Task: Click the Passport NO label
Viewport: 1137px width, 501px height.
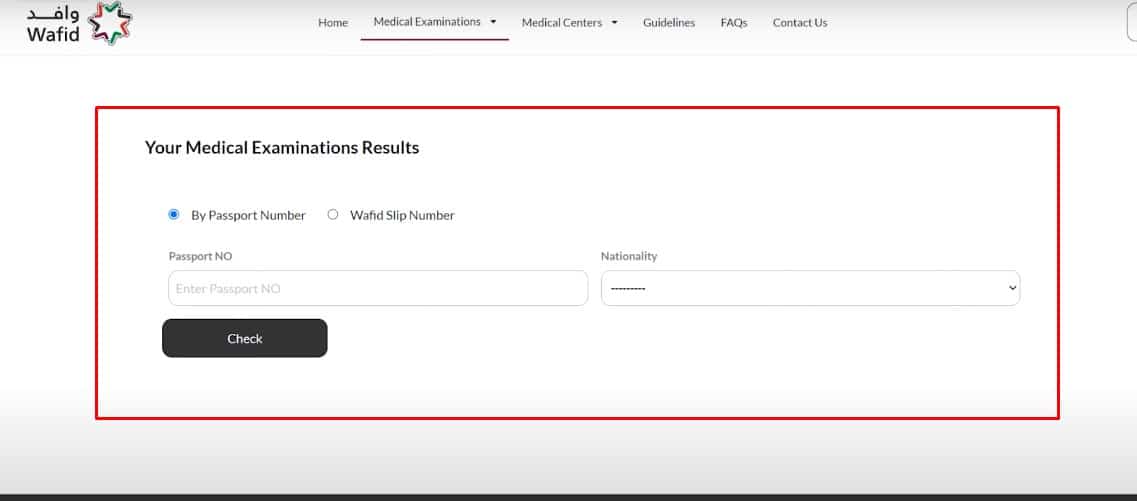Action: [x=200, y=256]
